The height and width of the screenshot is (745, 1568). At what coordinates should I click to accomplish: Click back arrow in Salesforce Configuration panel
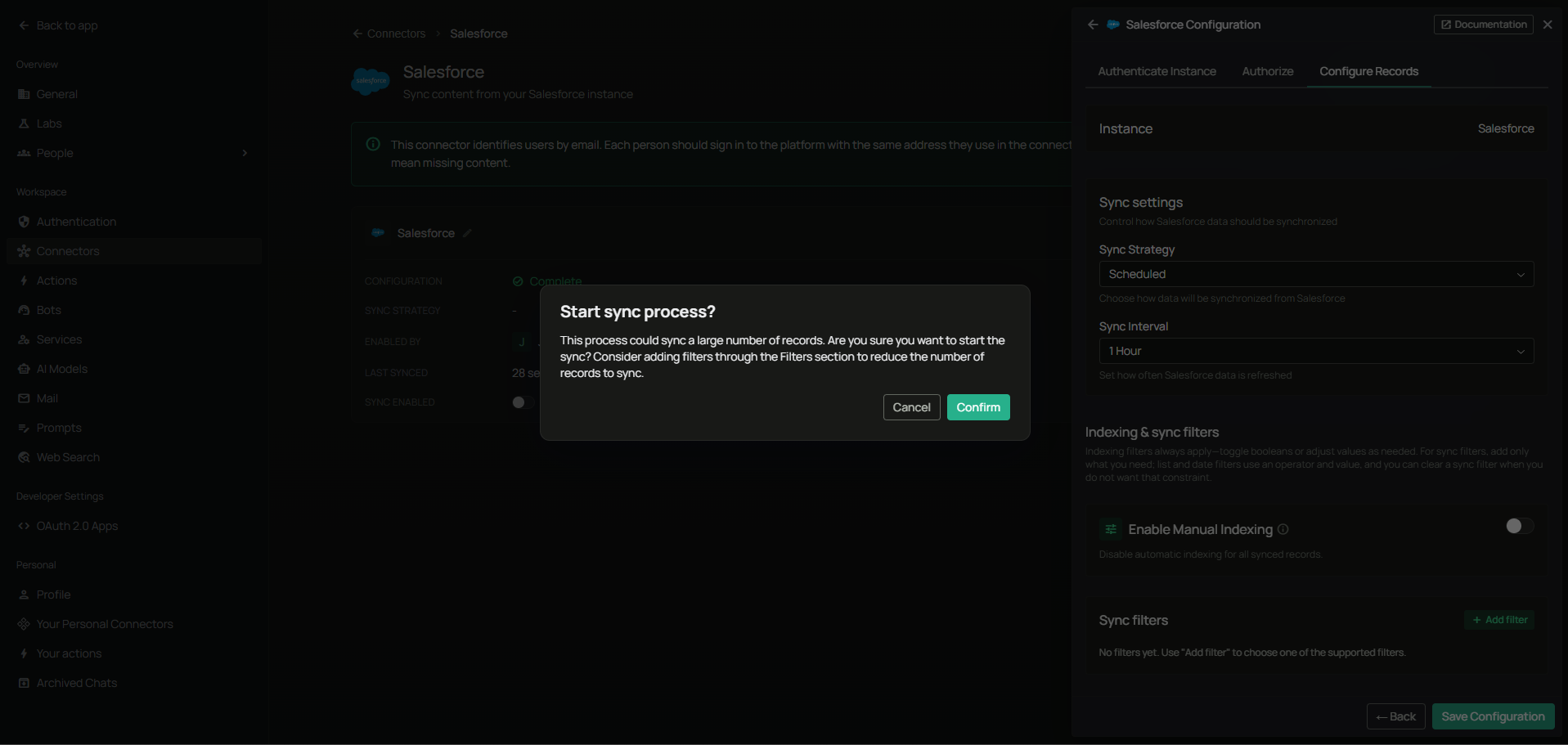pyautogui.click(x=1093, y=25)
